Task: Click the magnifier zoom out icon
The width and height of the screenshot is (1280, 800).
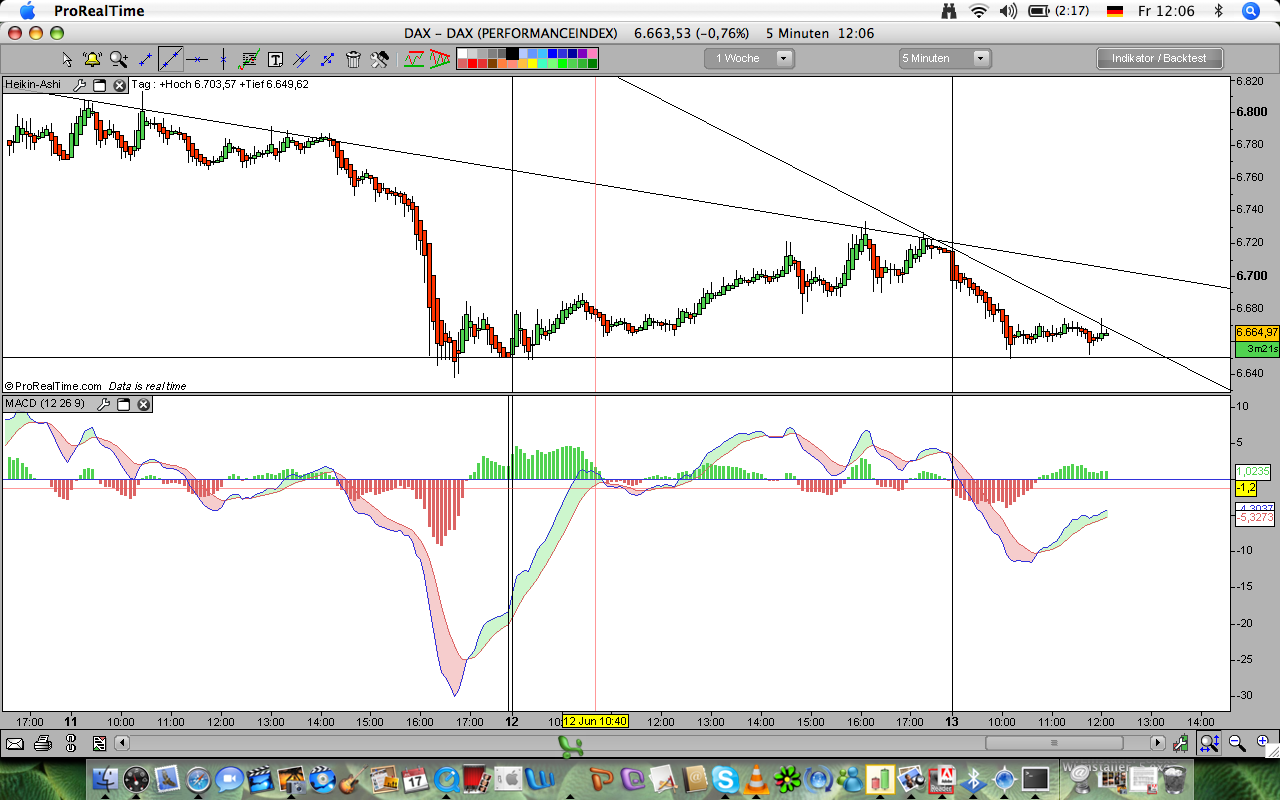Action: click(x=1237, y=743)
